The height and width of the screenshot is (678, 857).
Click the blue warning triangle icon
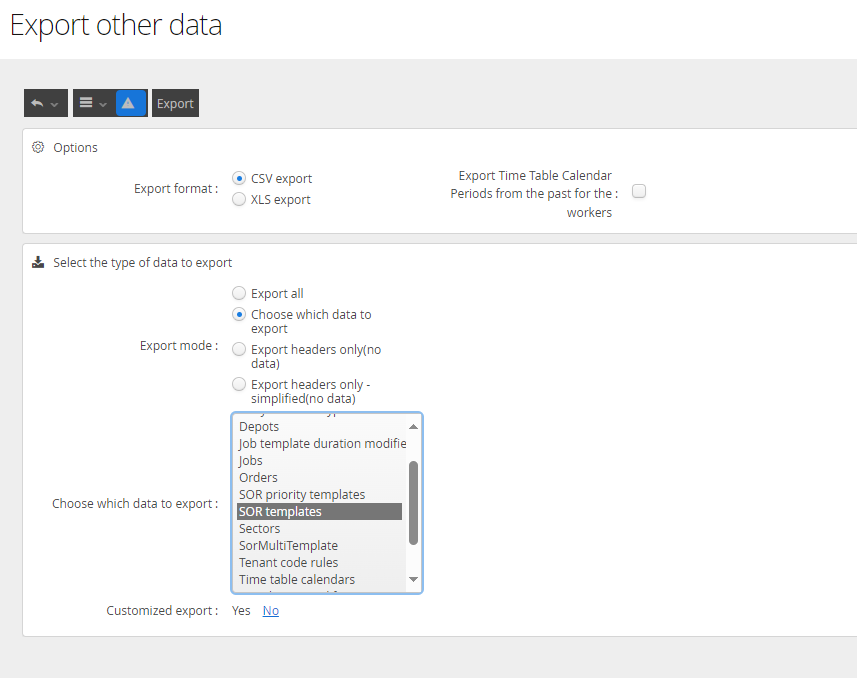point(129,103)
